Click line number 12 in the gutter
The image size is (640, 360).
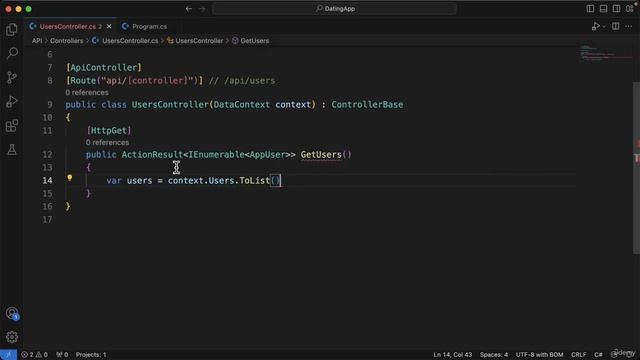click(x=47, y=155)
